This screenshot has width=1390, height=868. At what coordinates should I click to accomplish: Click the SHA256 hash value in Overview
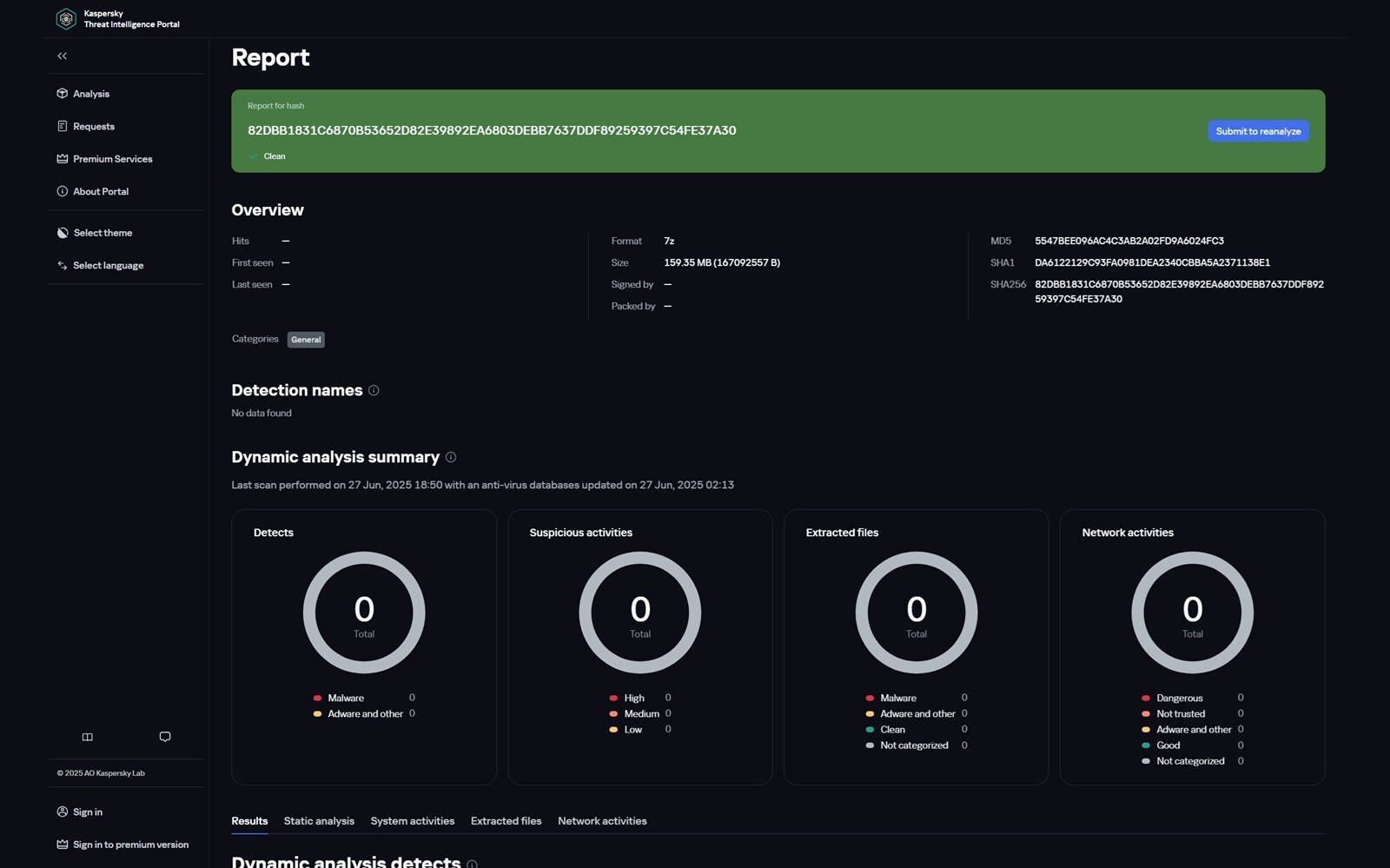[1179, 291]
